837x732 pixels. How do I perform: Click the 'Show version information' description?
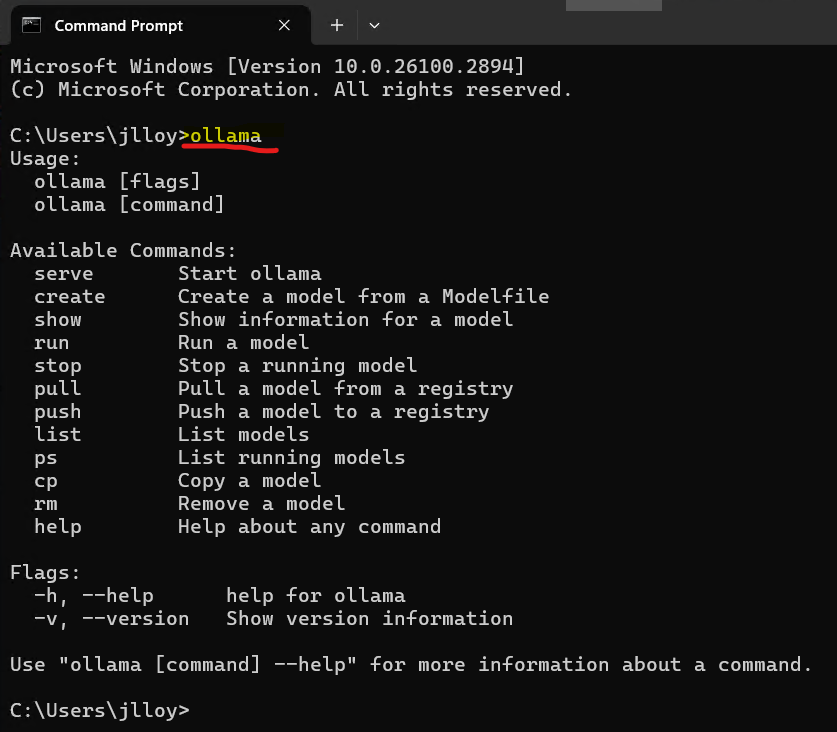[369, 619]
